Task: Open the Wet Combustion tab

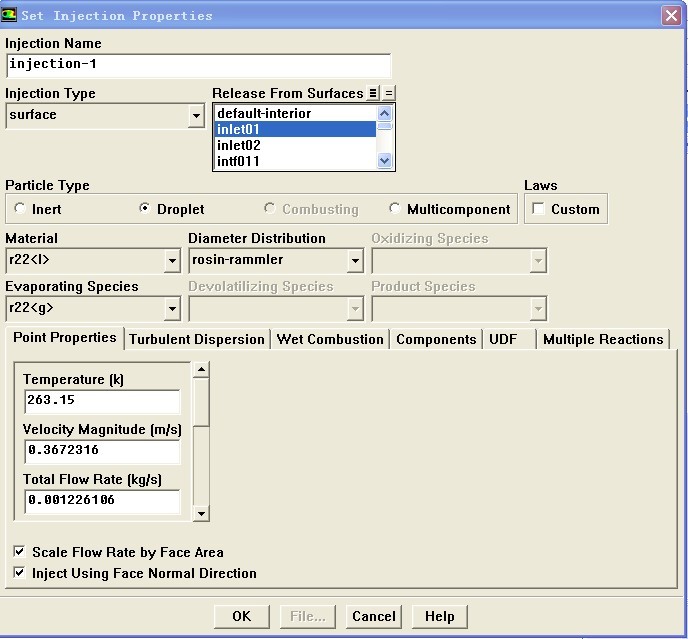Action: click(330, 339)
